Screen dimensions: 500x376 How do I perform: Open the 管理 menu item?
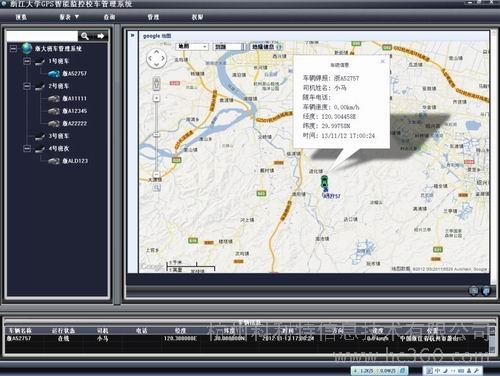pyautogui.click(x=153, y=17)
